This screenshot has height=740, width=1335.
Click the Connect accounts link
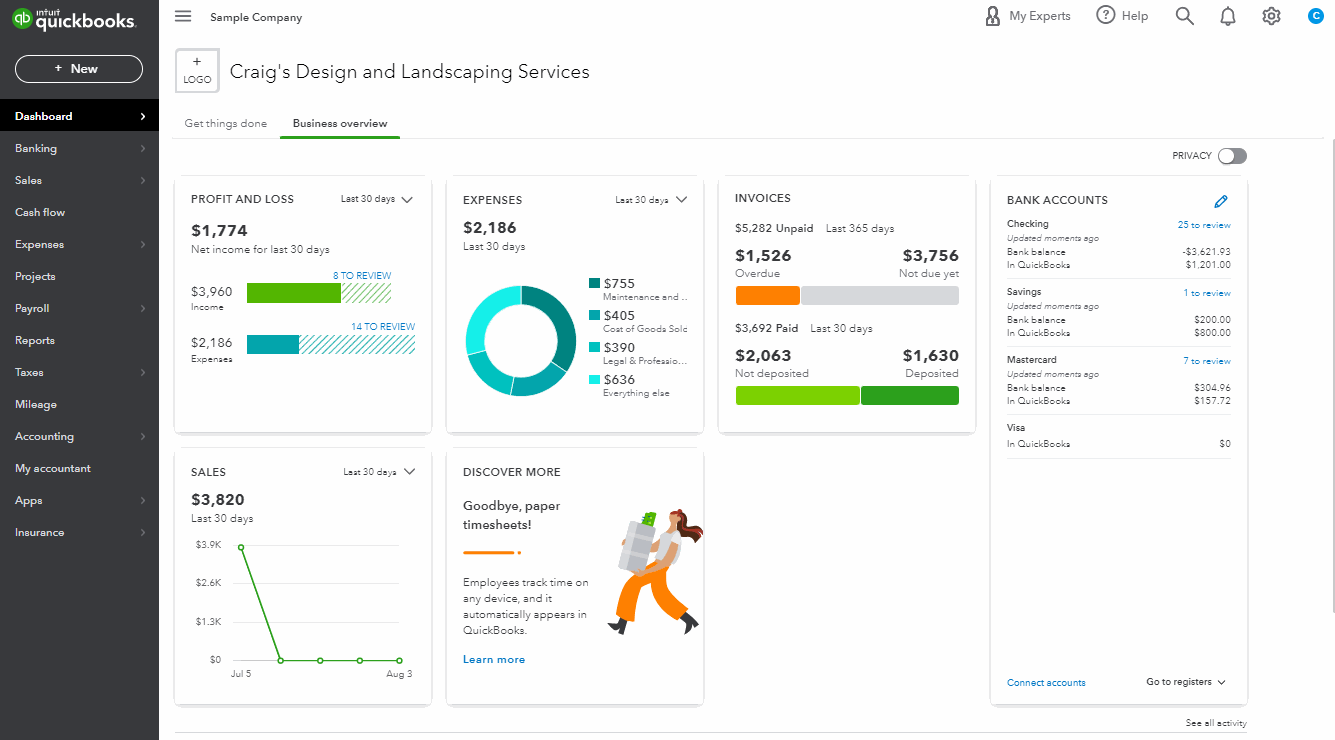coord(1046,683)
